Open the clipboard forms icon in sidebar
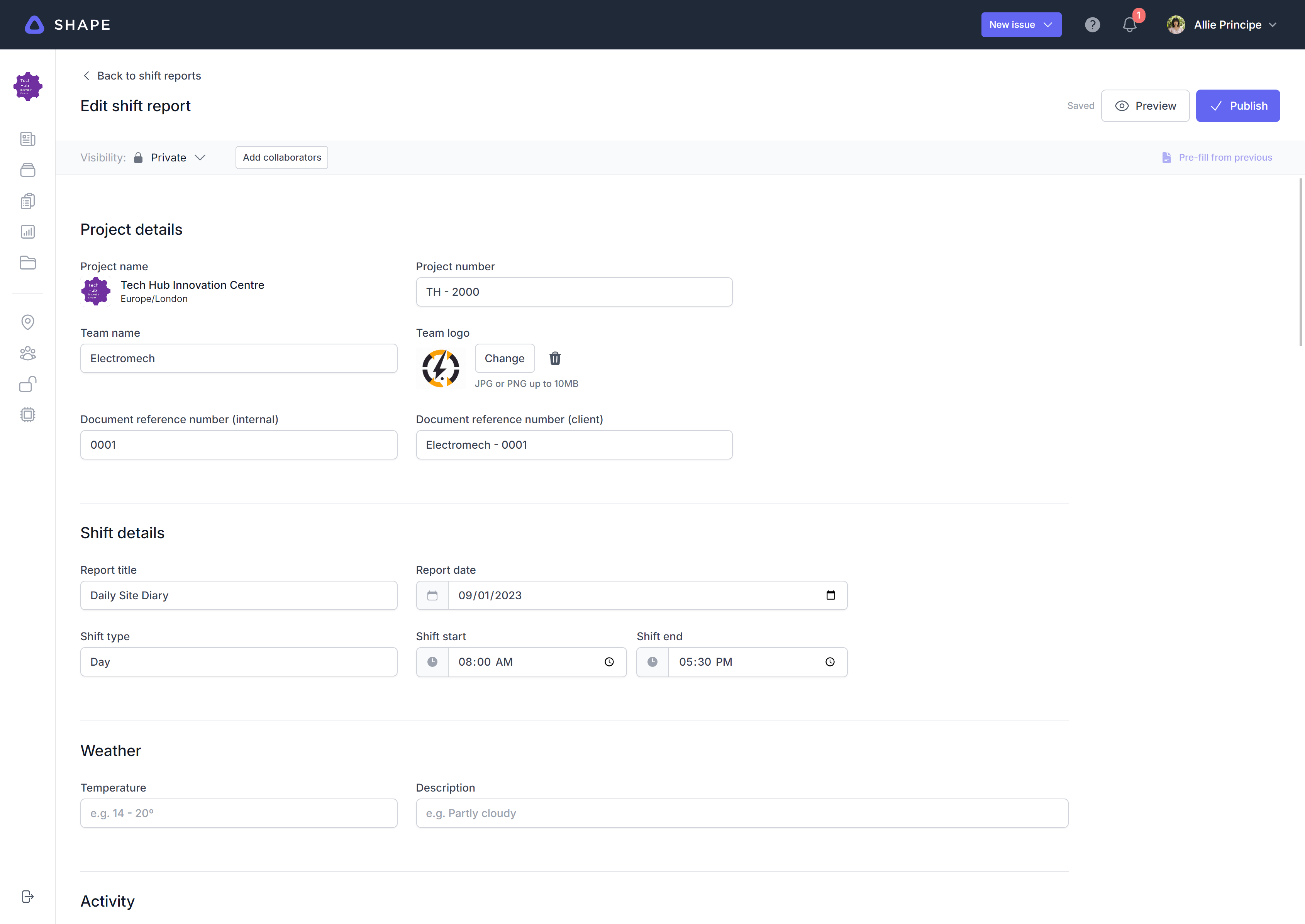This screenshot has width=1305, height=924. 27,200
